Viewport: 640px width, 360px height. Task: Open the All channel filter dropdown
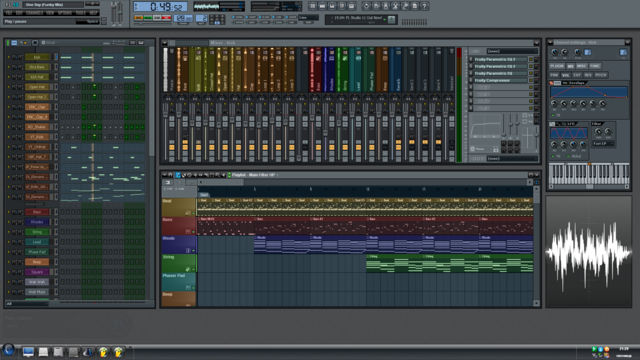tap(27, 304)
